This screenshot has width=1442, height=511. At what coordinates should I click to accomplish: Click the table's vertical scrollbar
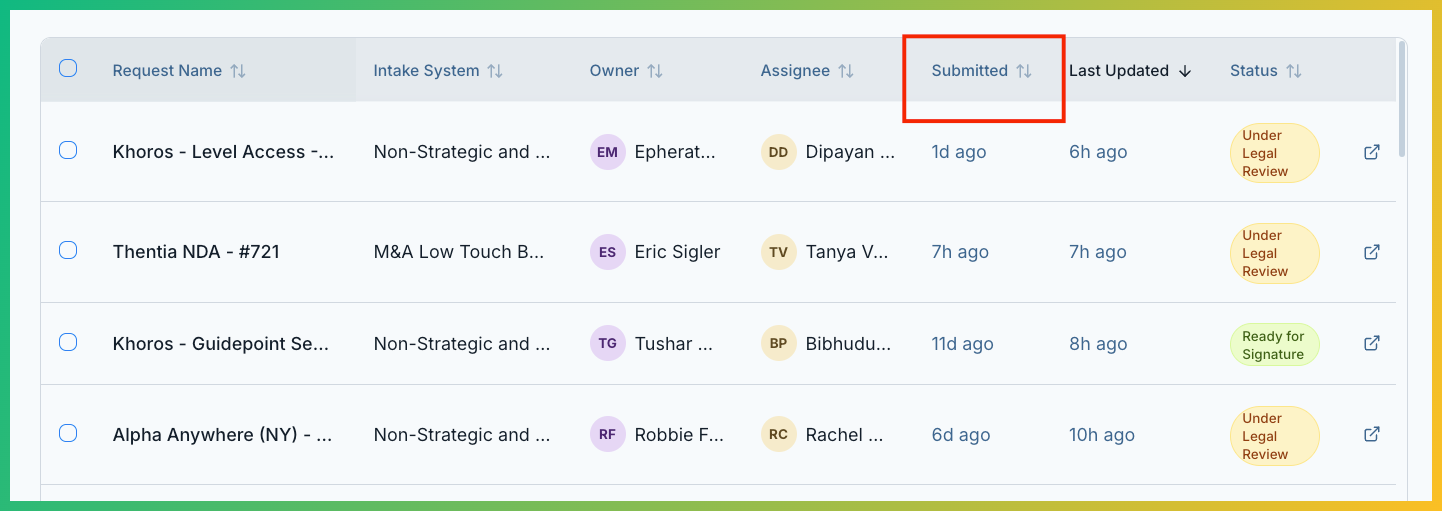pos(1402,100)
